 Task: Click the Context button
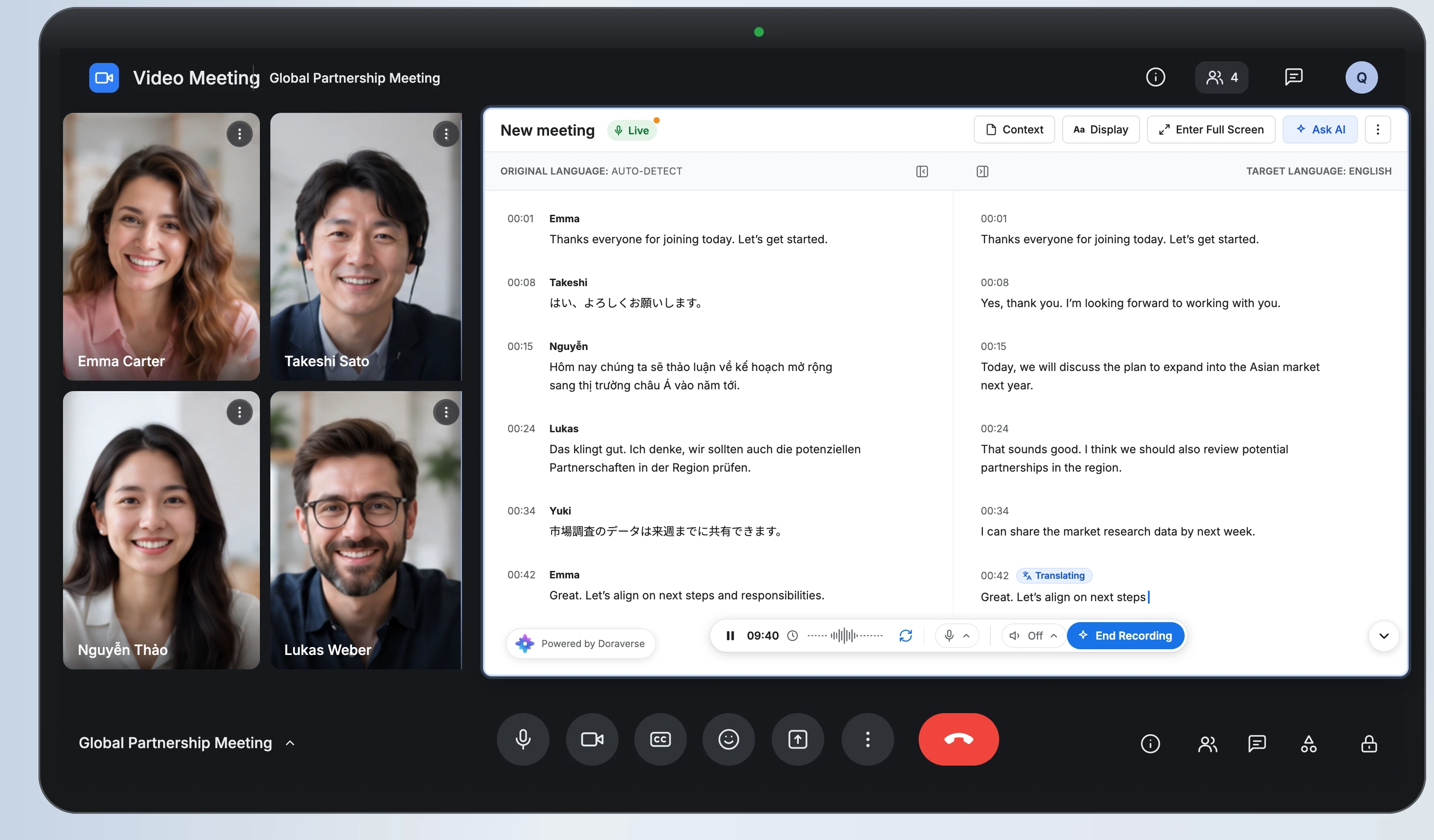1014,130
